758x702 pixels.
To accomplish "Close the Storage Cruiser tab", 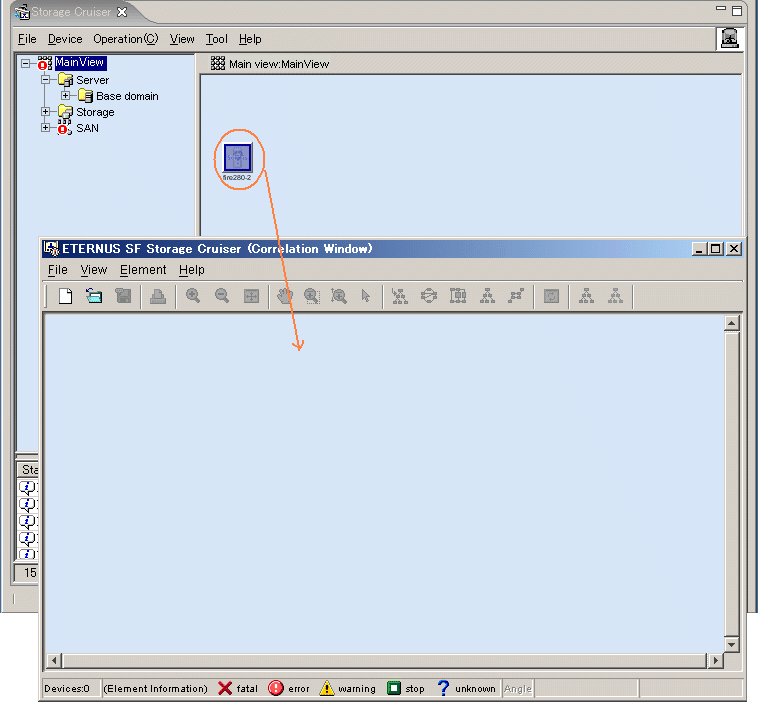I will click(x=122, y=12).
